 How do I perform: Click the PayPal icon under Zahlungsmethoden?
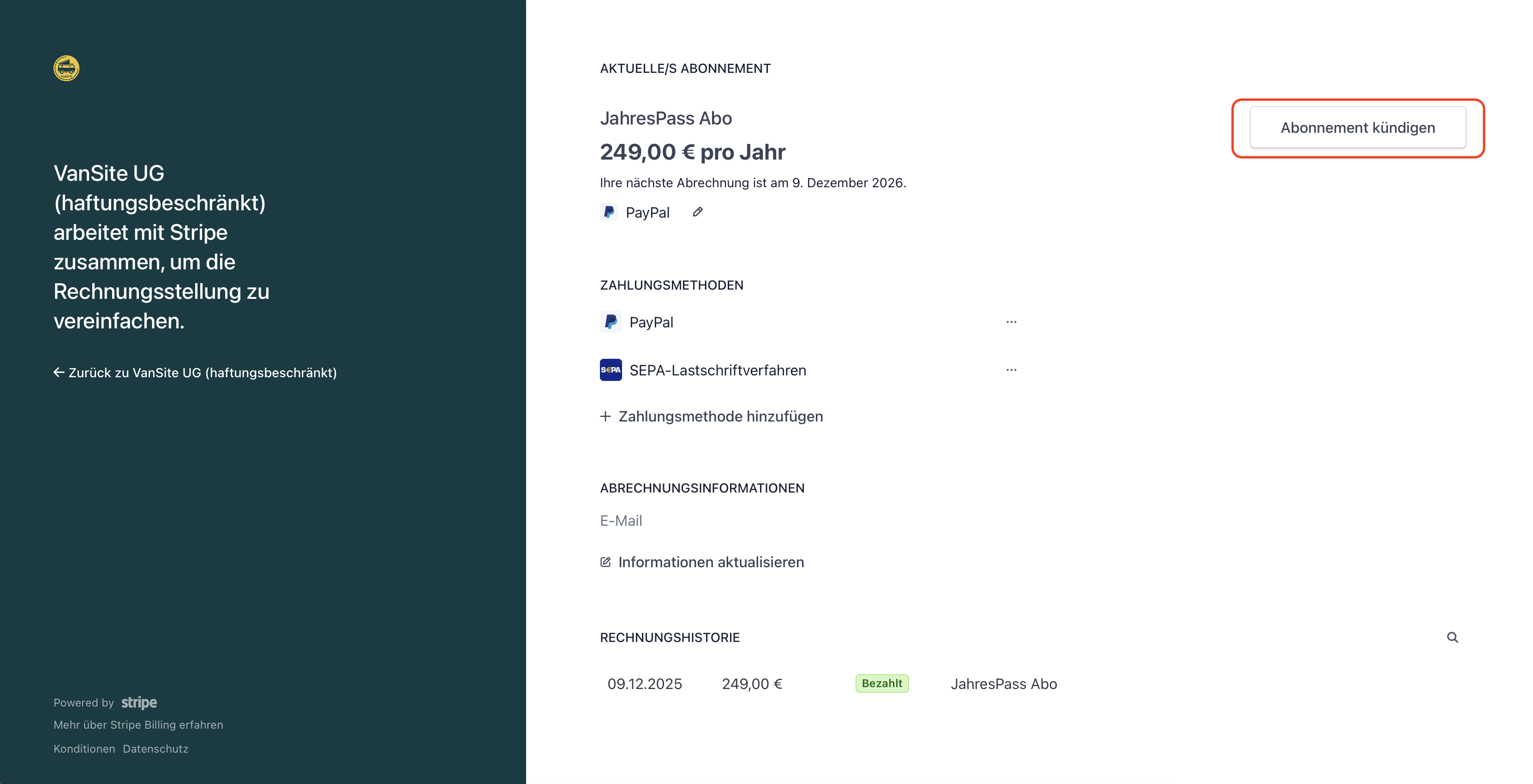point(611,322)
